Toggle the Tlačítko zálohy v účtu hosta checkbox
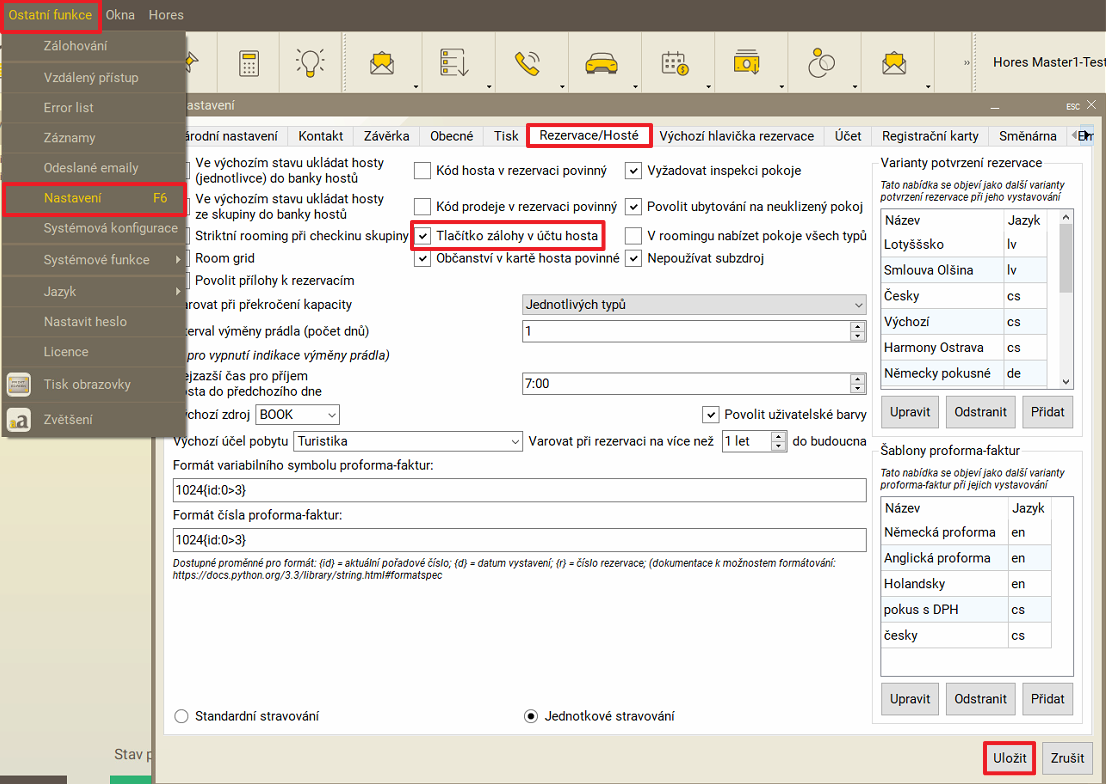 click(x=423, y=236)
